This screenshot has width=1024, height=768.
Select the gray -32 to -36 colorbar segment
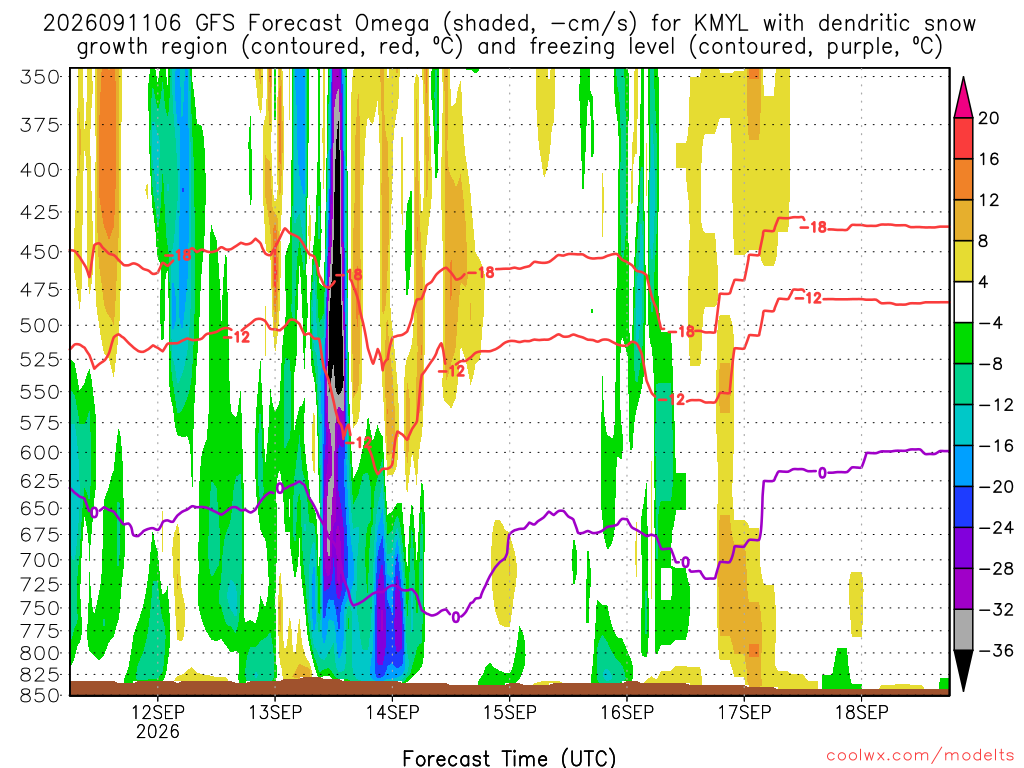tap(963, 630)
